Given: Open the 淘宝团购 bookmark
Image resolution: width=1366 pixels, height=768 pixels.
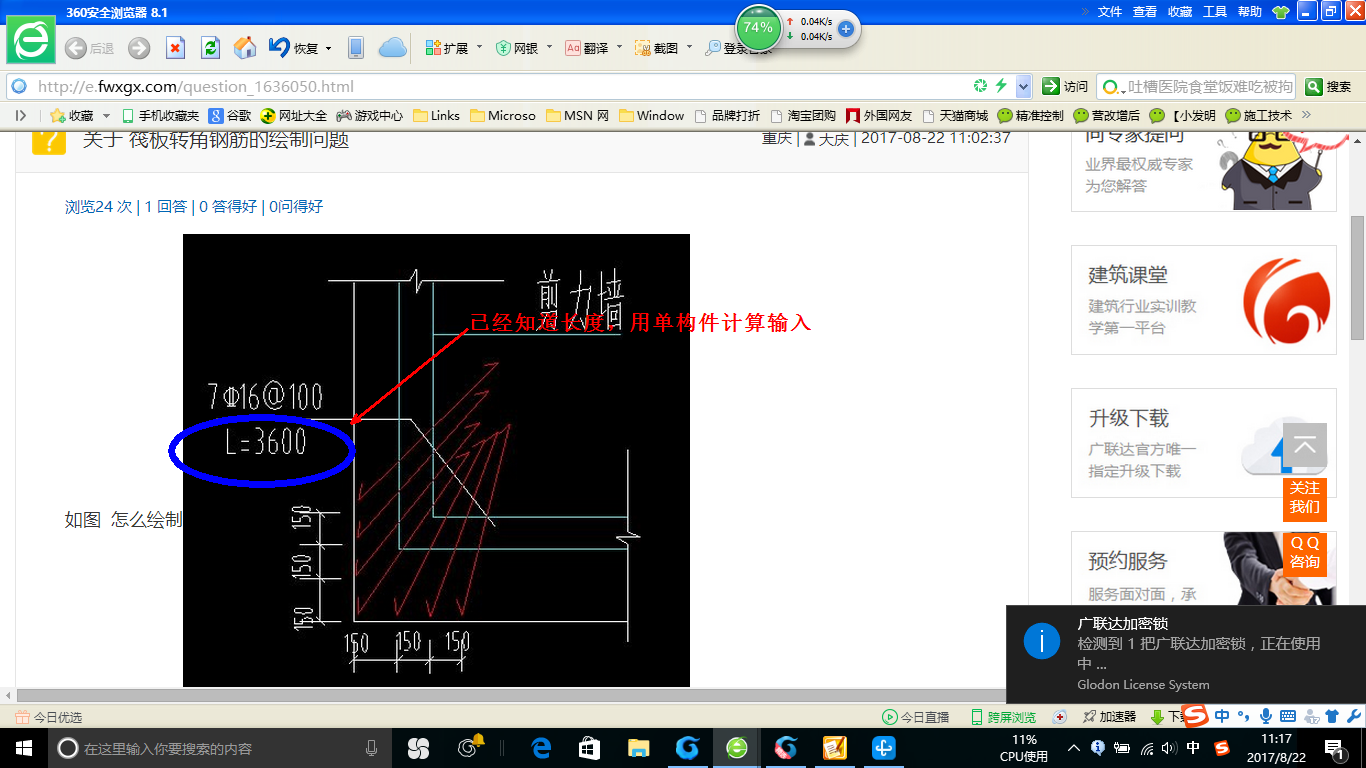Looking at the screenshot, I should 803,116.
